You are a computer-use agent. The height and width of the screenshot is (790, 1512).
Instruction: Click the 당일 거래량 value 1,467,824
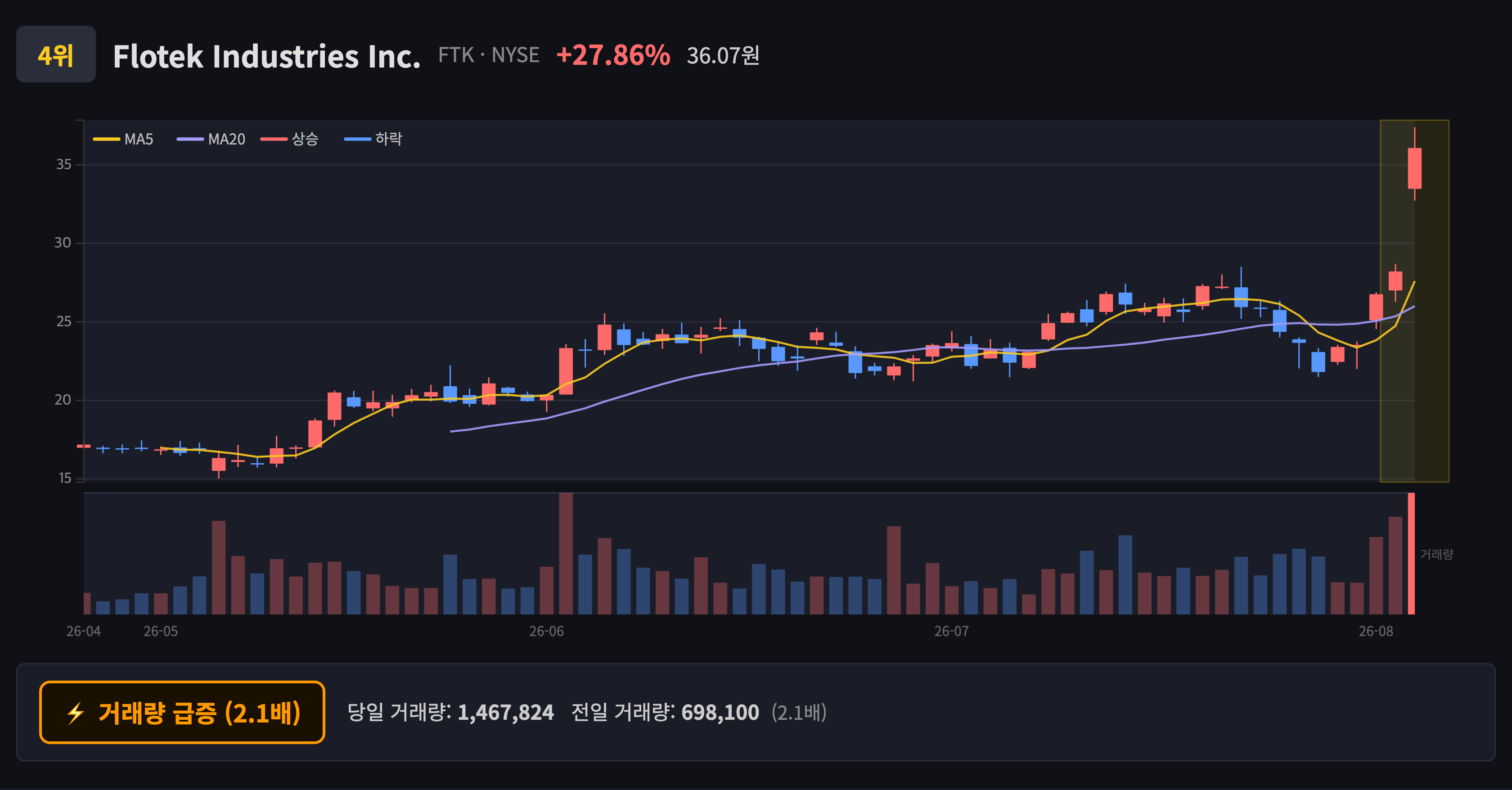coord(505,712)
